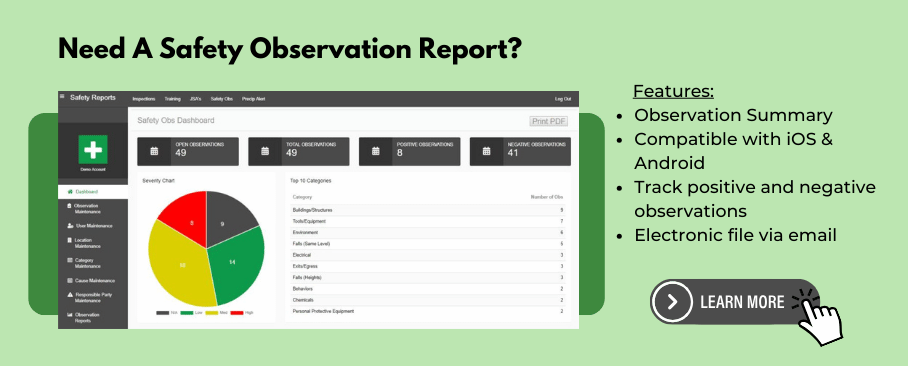
Task: Click the chart icon beside Observation Reports
Action: point(70,315)
